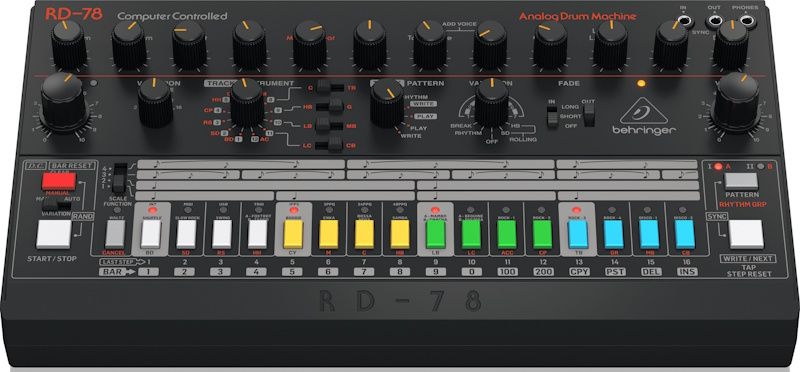Tap step 15 MB blue Disco-1 button
800x372 pixels.
point(649,234)
